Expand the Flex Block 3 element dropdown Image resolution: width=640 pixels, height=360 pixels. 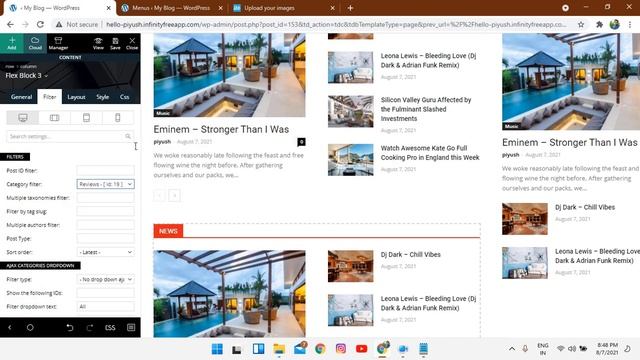[x=27, y=76]
